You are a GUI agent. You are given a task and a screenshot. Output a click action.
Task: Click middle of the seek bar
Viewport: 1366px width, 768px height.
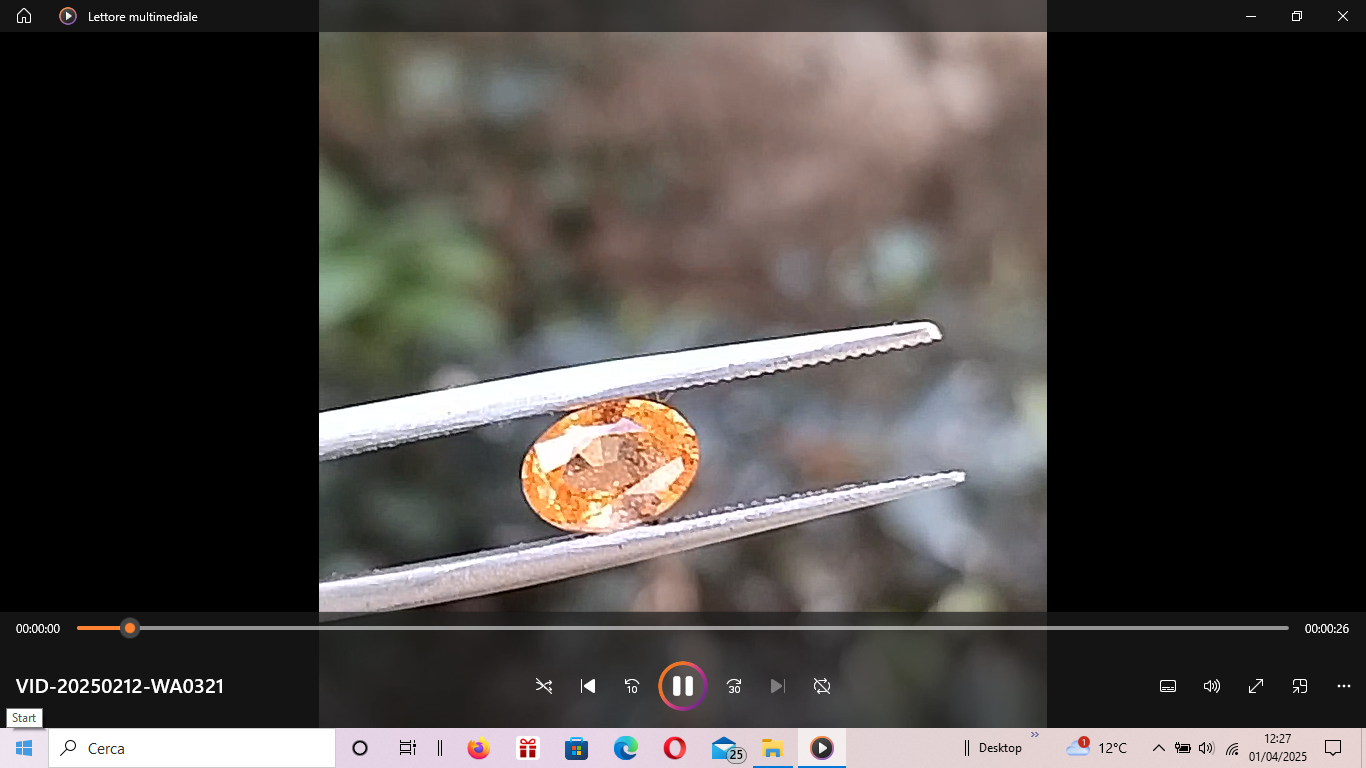[683, 628]
